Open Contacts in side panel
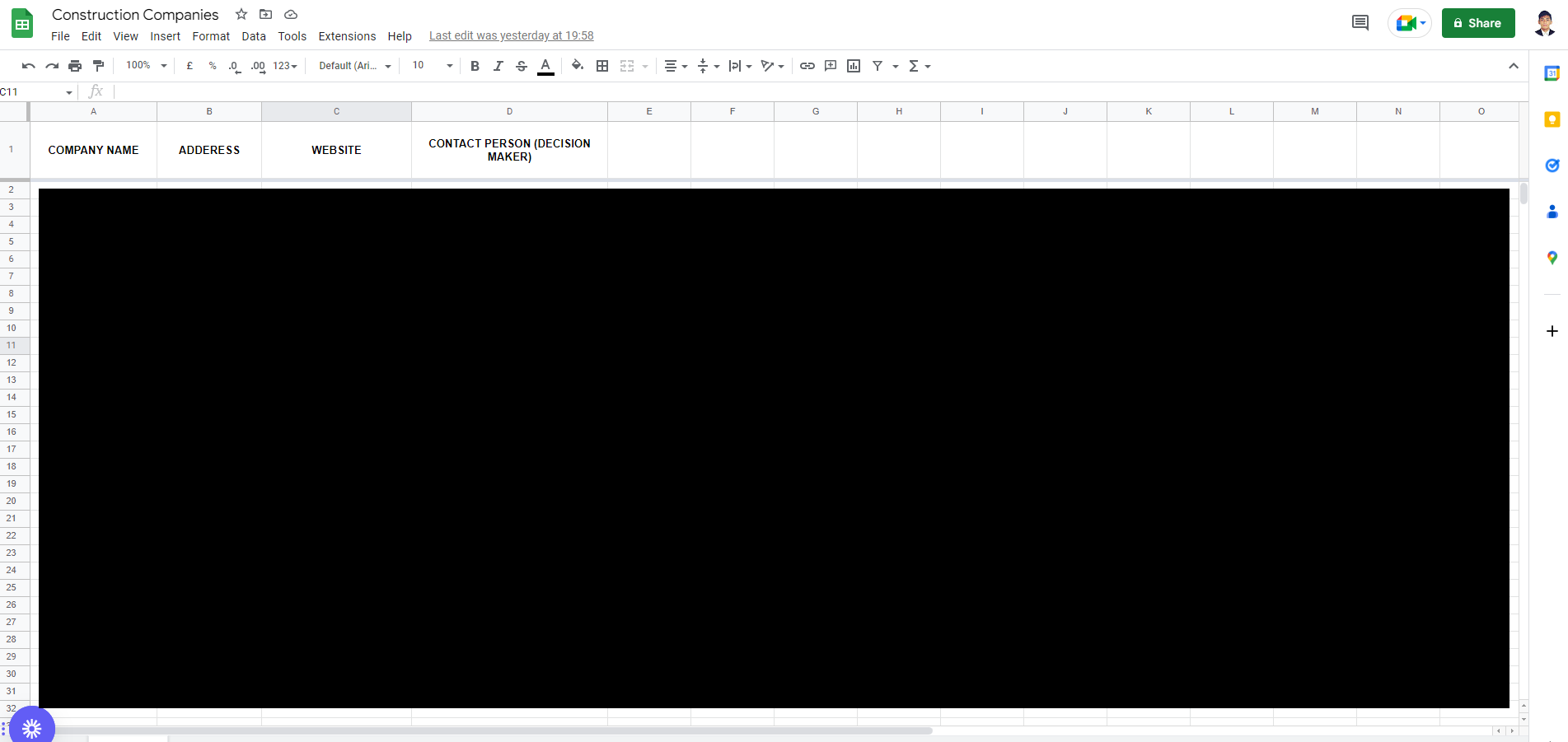1568x742 pixels. 1552,212
